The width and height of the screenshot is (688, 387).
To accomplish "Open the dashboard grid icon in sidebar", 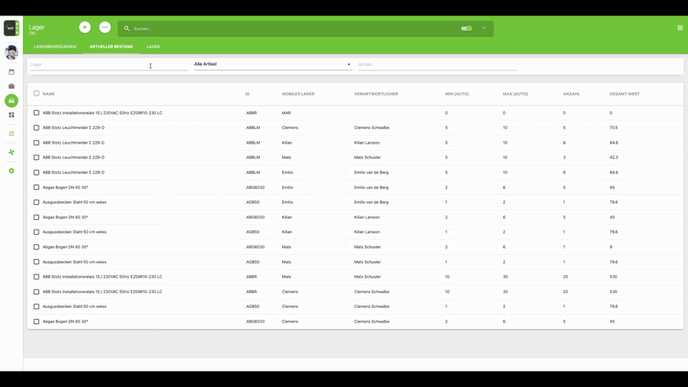I will tap(11, 115).
